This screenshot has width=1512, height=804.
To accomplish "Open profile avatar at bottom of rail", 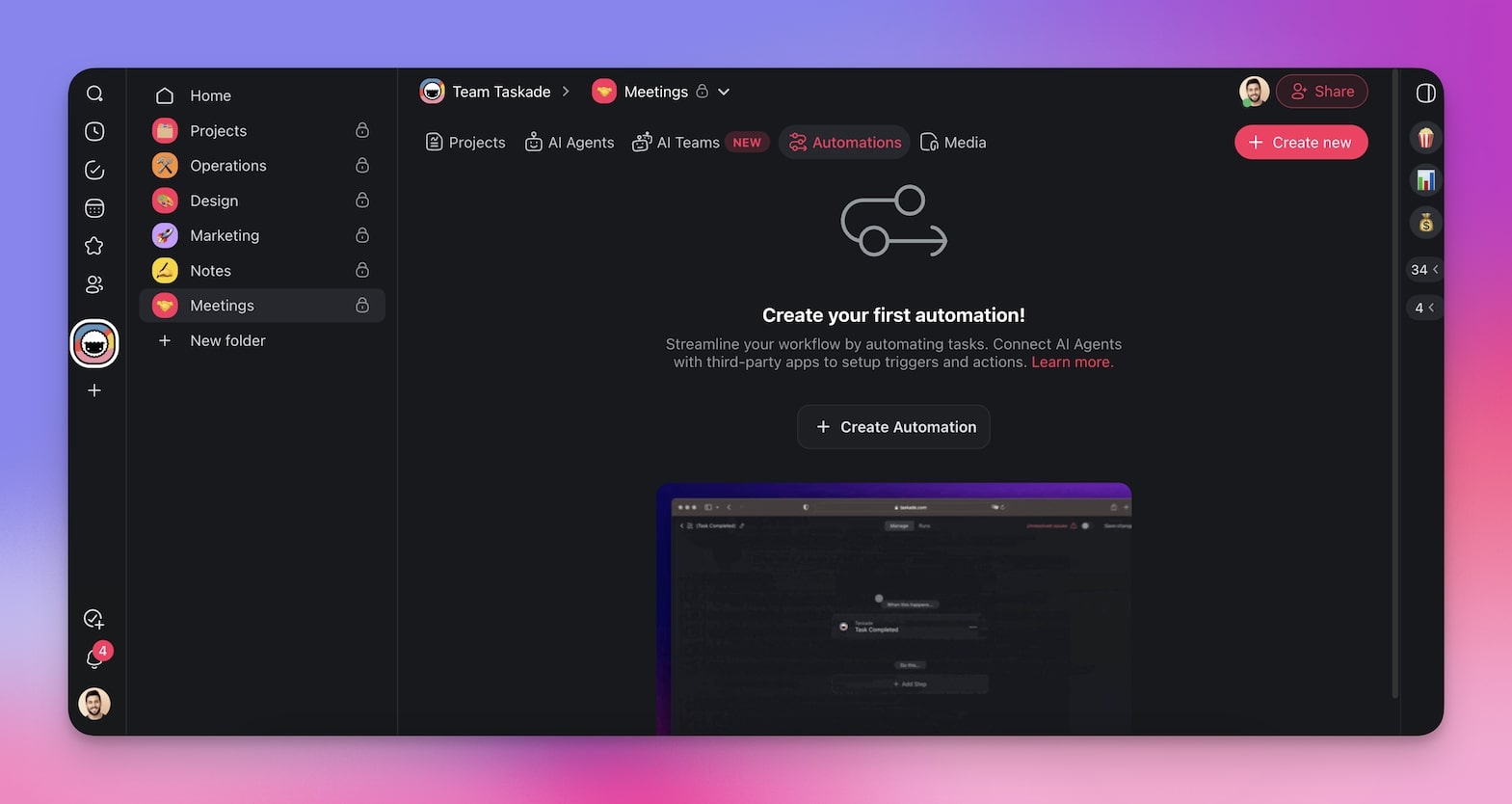I will (x=94, y=704).
